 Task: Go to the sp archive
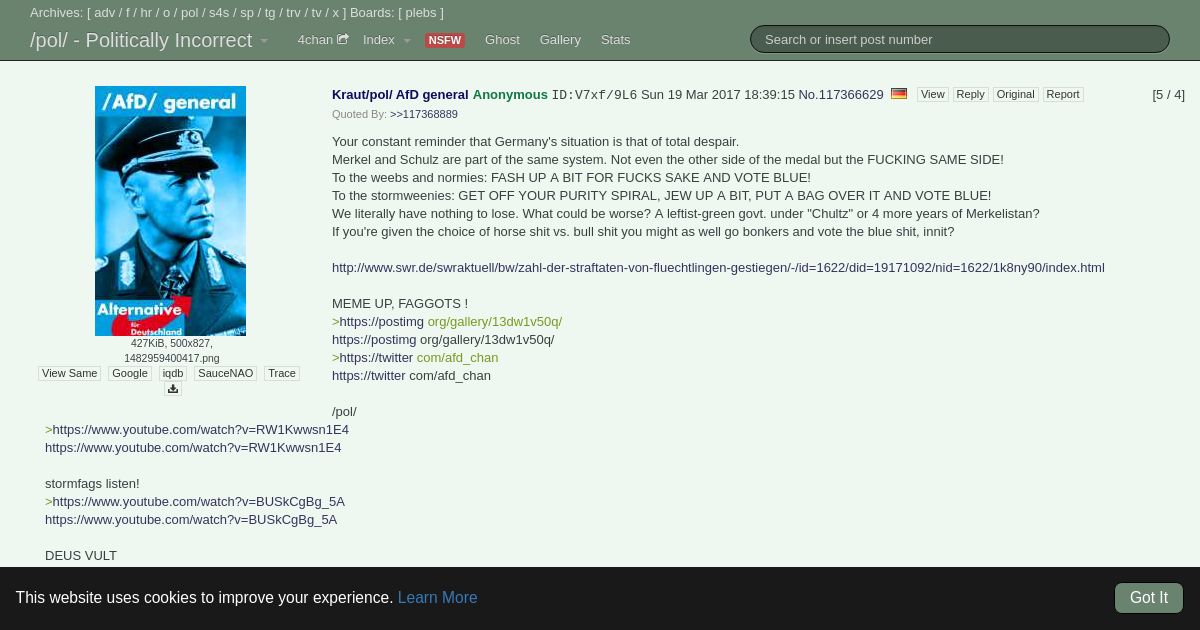coord(247,13)
